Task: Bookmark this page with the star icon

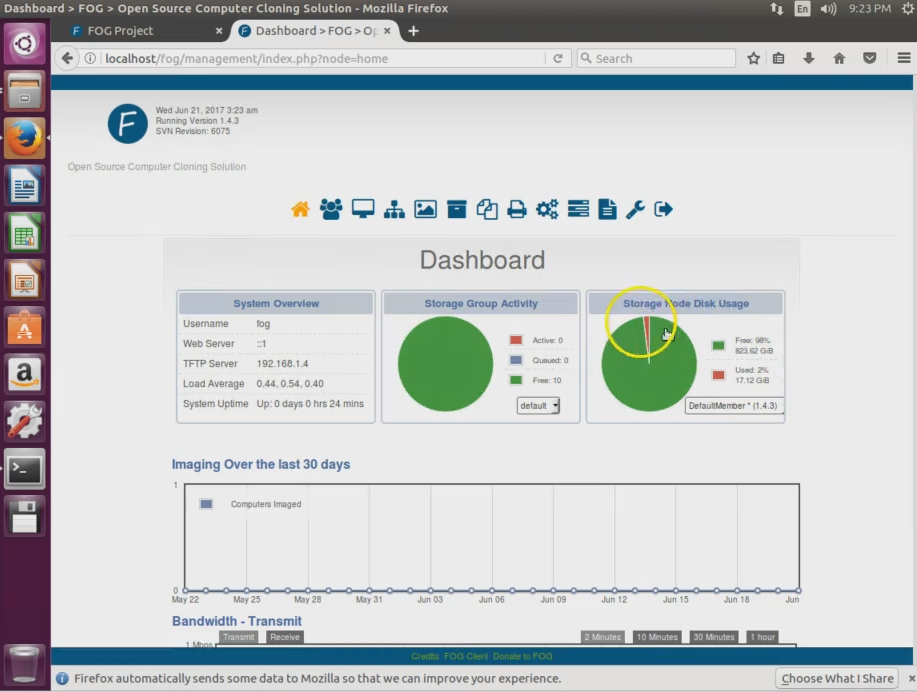Action: [x=753, y=58]
